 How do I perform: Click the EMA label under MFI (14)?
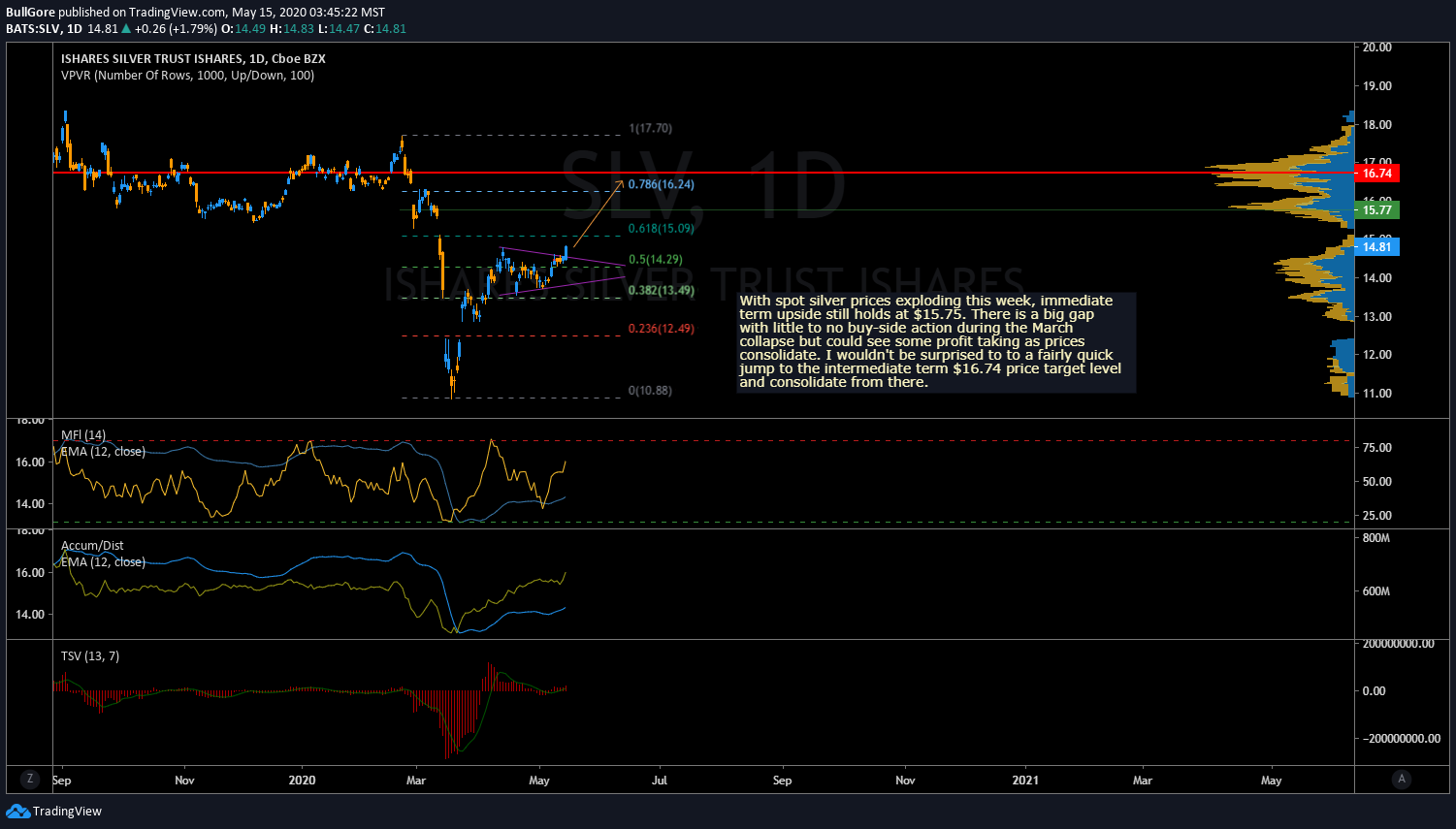click(103, 452)
